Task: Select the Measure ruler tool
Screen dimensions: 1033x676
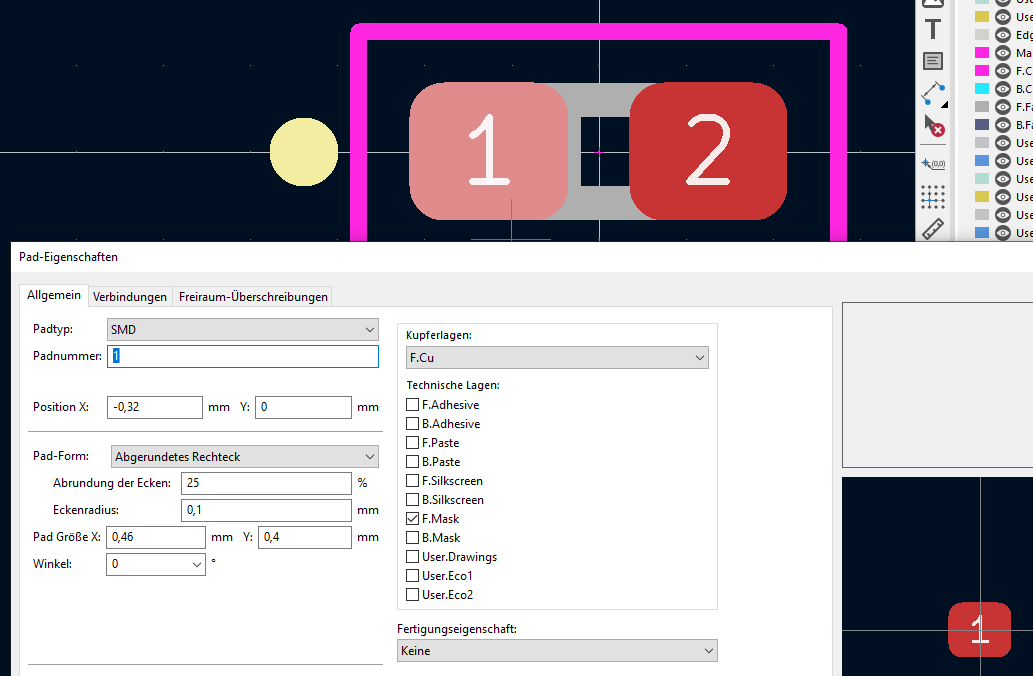Action: pyautogui.click(x=933, y=229)
